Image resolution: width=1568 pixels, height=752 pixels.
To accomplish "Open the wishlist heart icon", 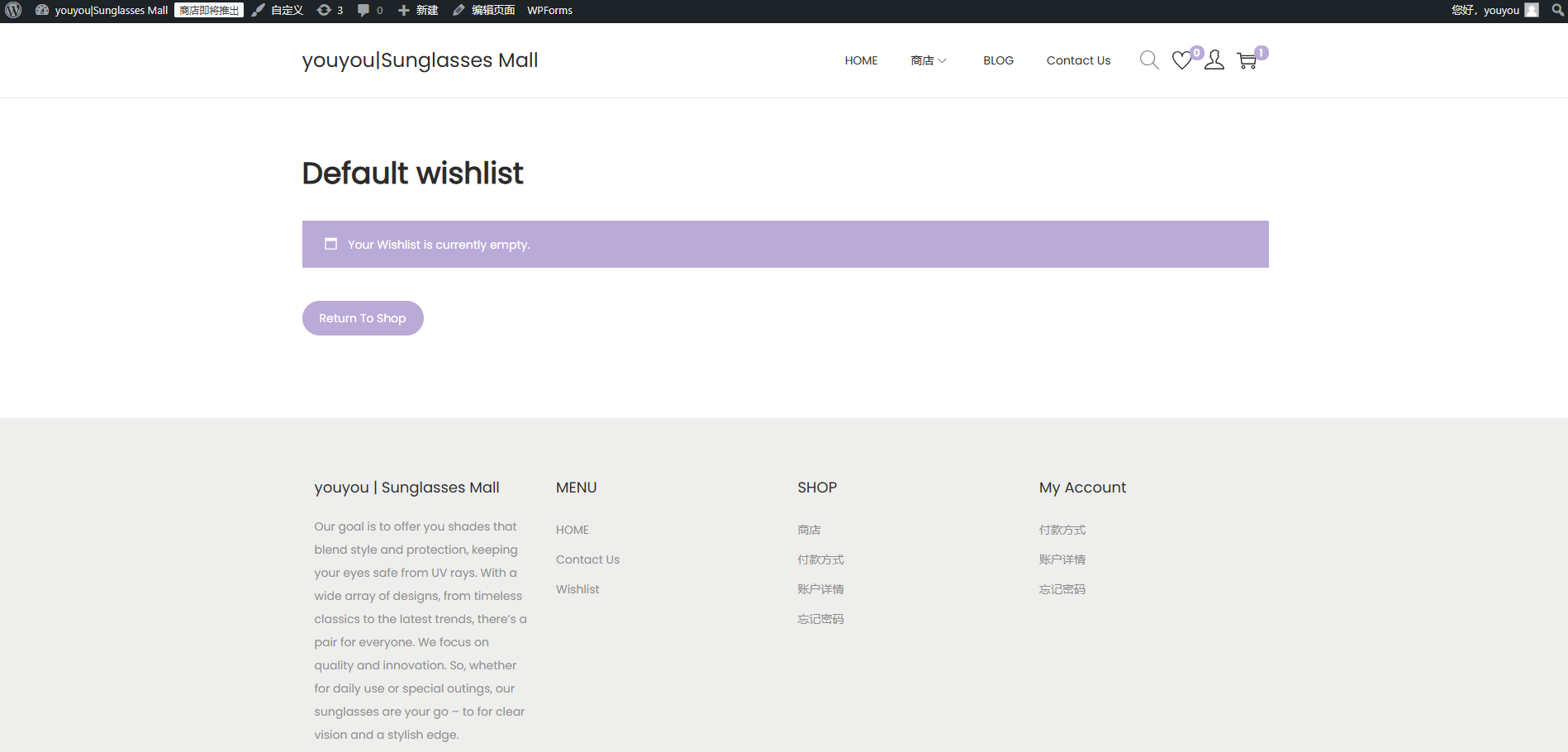I will click(1182, 60).
